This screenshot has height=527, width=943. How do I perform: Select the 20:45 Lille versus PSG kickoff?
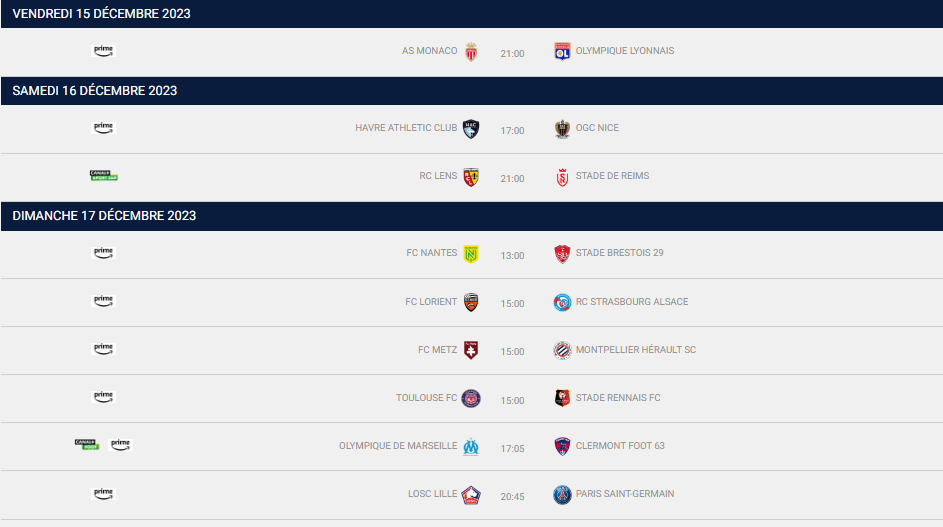[512, 496]
